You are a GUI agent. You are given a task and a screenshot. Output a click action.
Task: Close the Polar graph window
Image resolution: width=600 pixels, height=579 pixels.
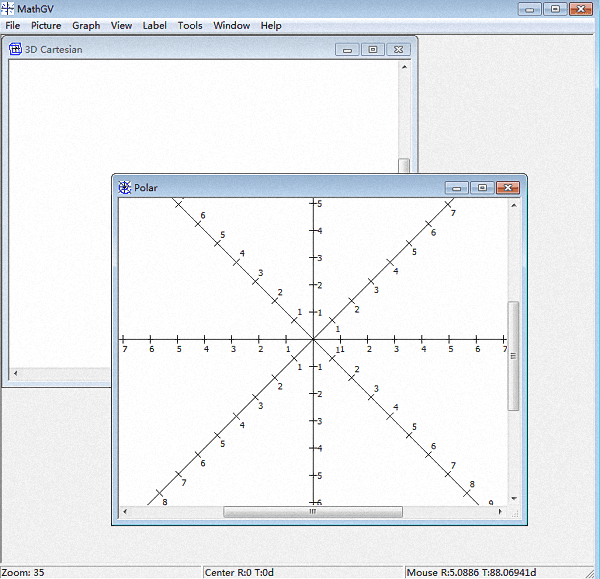click(x=508, y=187)
